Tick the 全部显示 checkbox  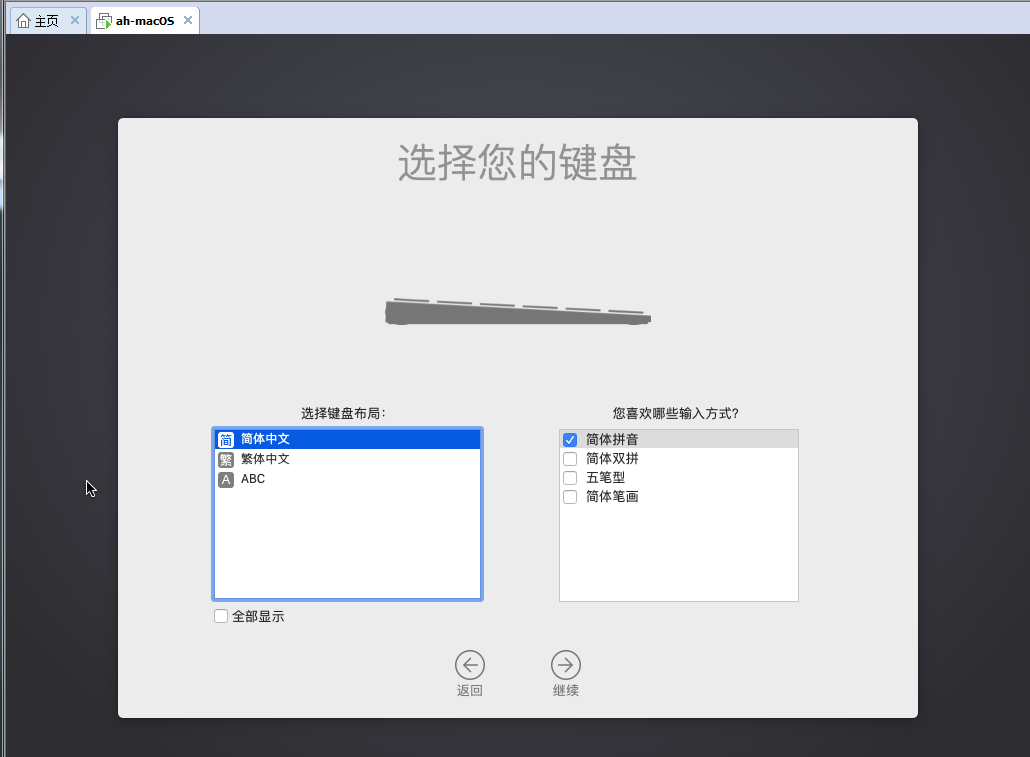point(221,616)
